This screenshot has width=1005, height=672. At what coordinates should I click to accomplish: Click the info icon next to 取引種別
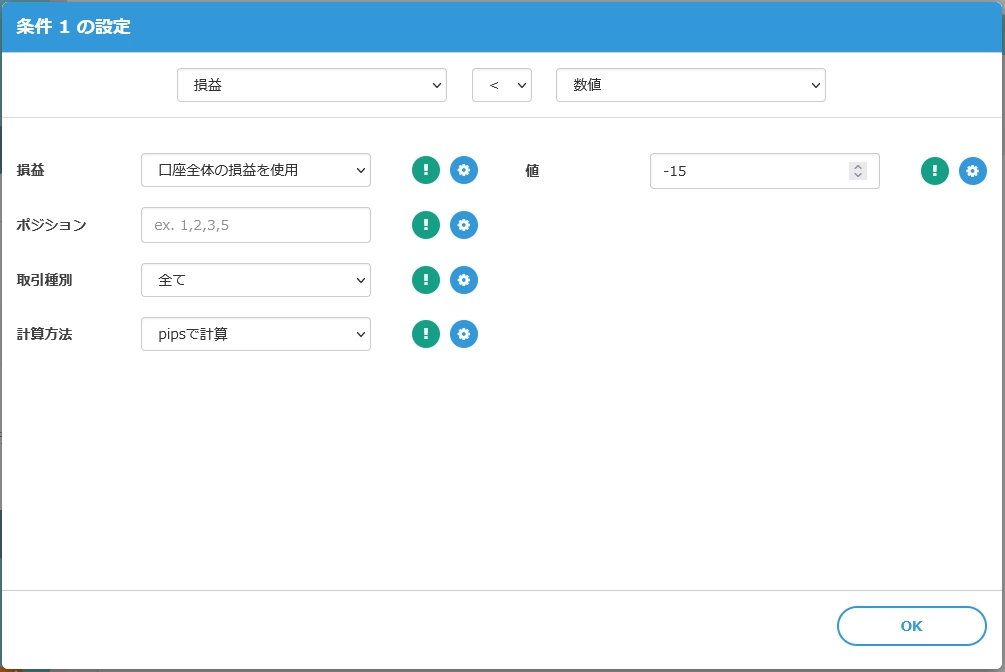(425, 280)
